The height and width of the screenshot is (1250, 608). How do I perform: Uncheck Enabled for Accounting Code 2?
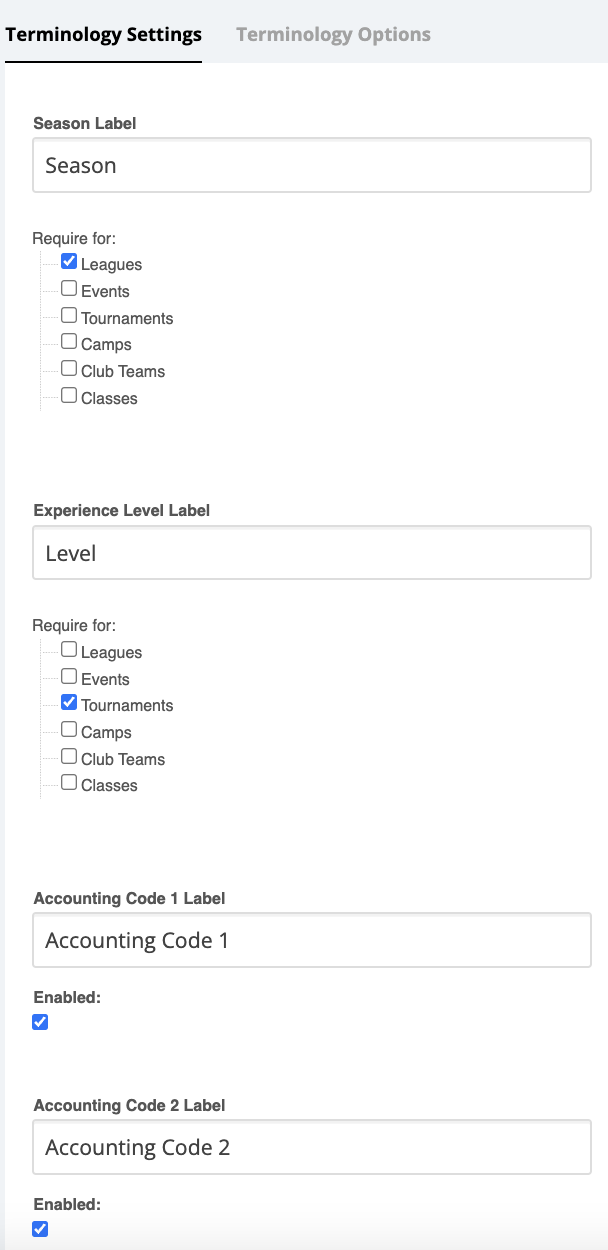pos(40,1229)
